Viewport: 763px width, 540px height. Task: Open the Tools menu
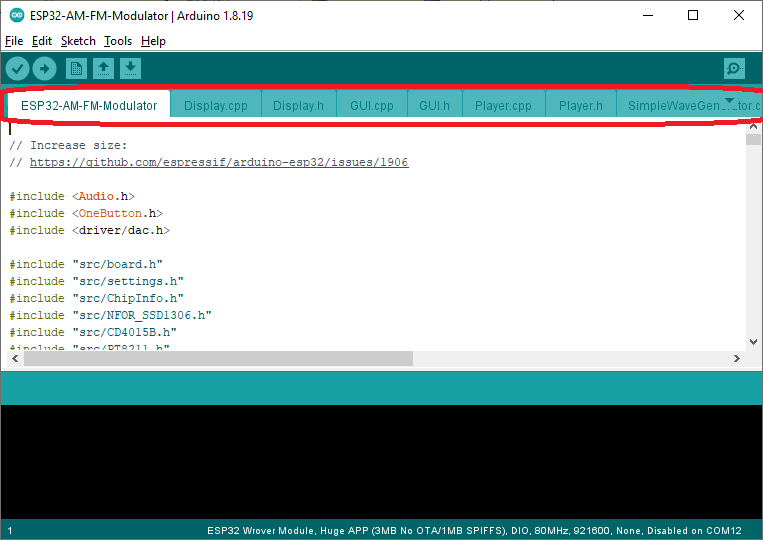tap(118, 41)
